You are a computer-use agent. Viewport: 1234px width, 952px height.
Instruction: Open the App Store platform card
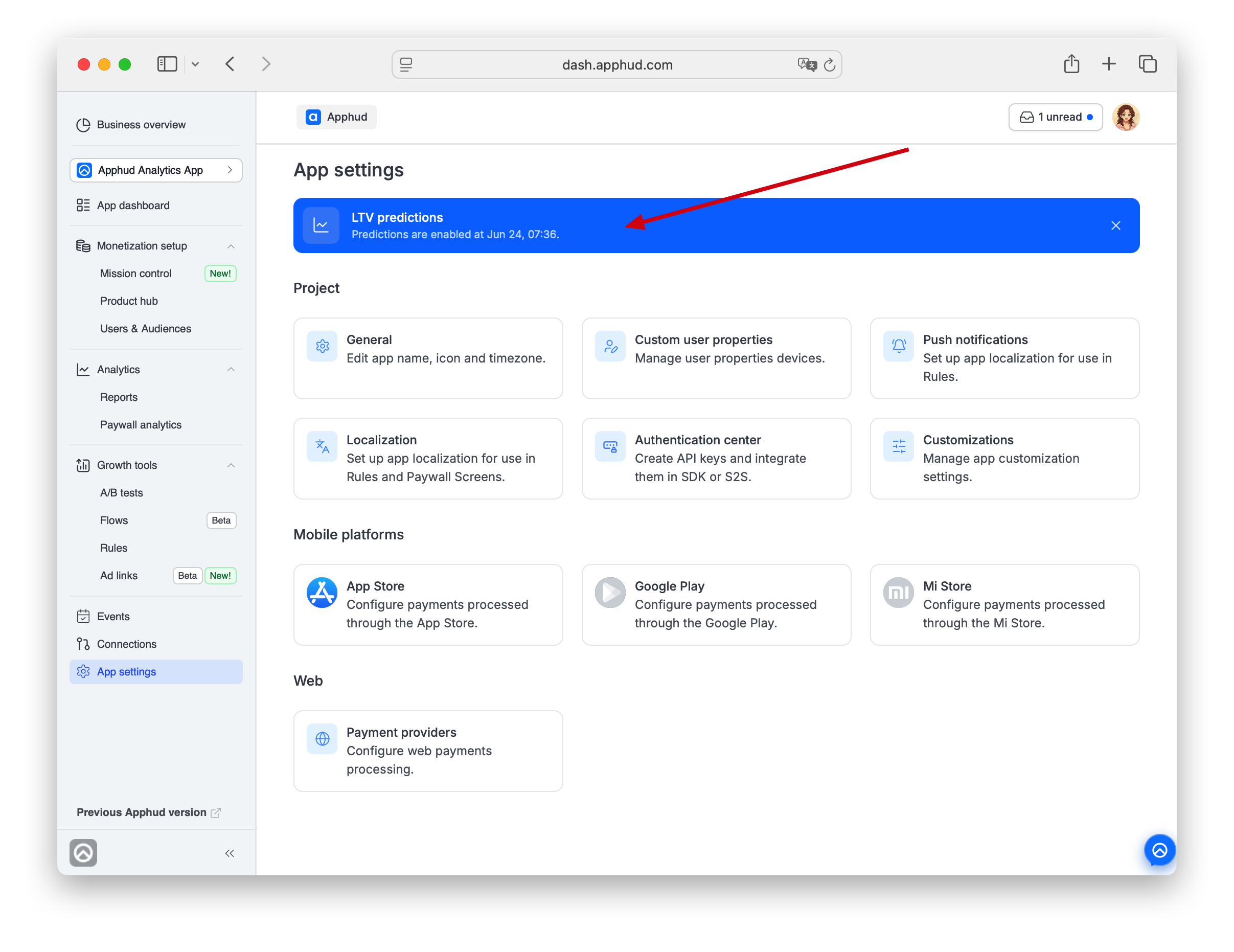point(428,604)
